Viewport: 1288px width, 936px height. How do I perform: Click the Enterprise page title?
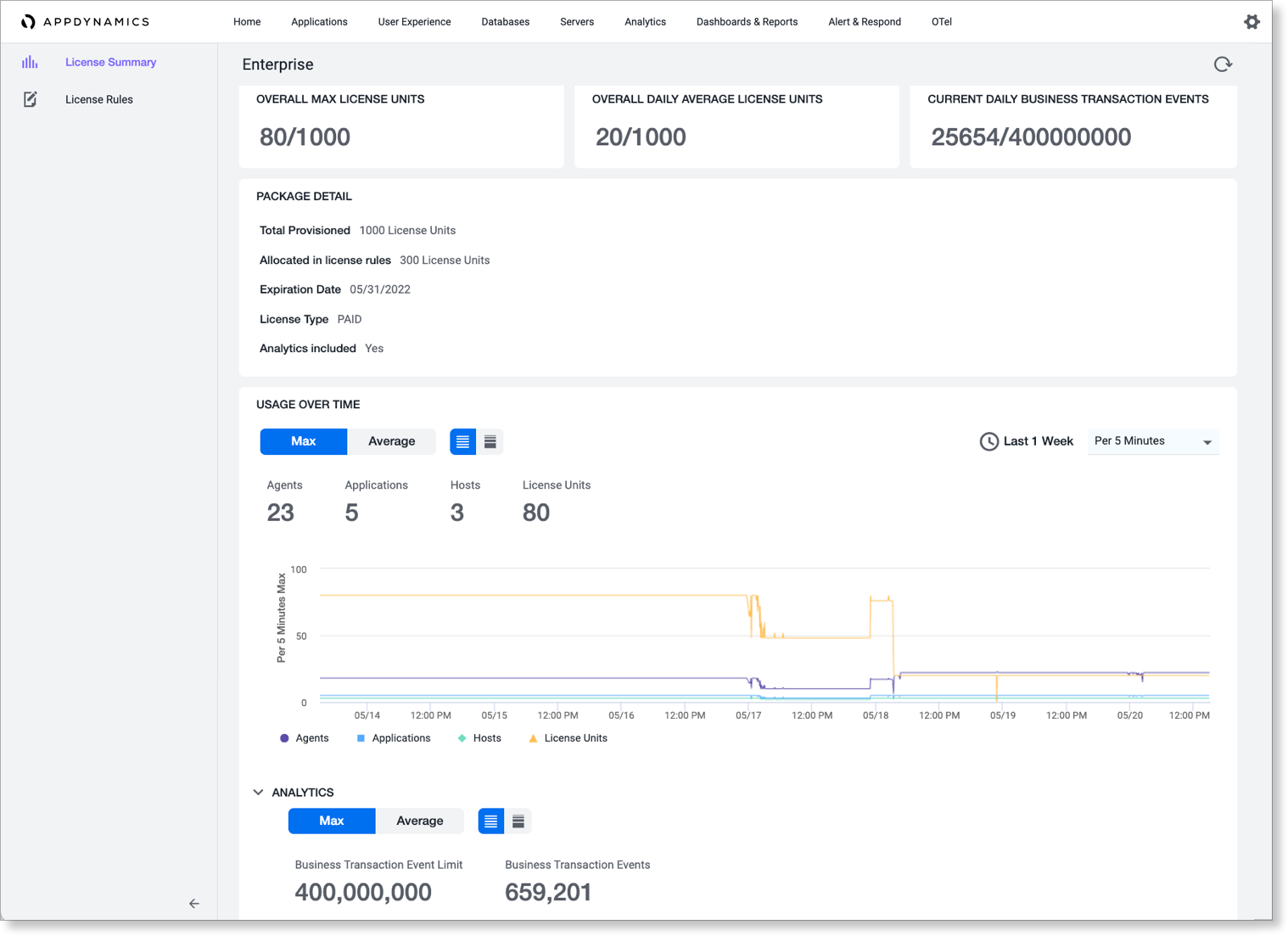coord(277,64)
